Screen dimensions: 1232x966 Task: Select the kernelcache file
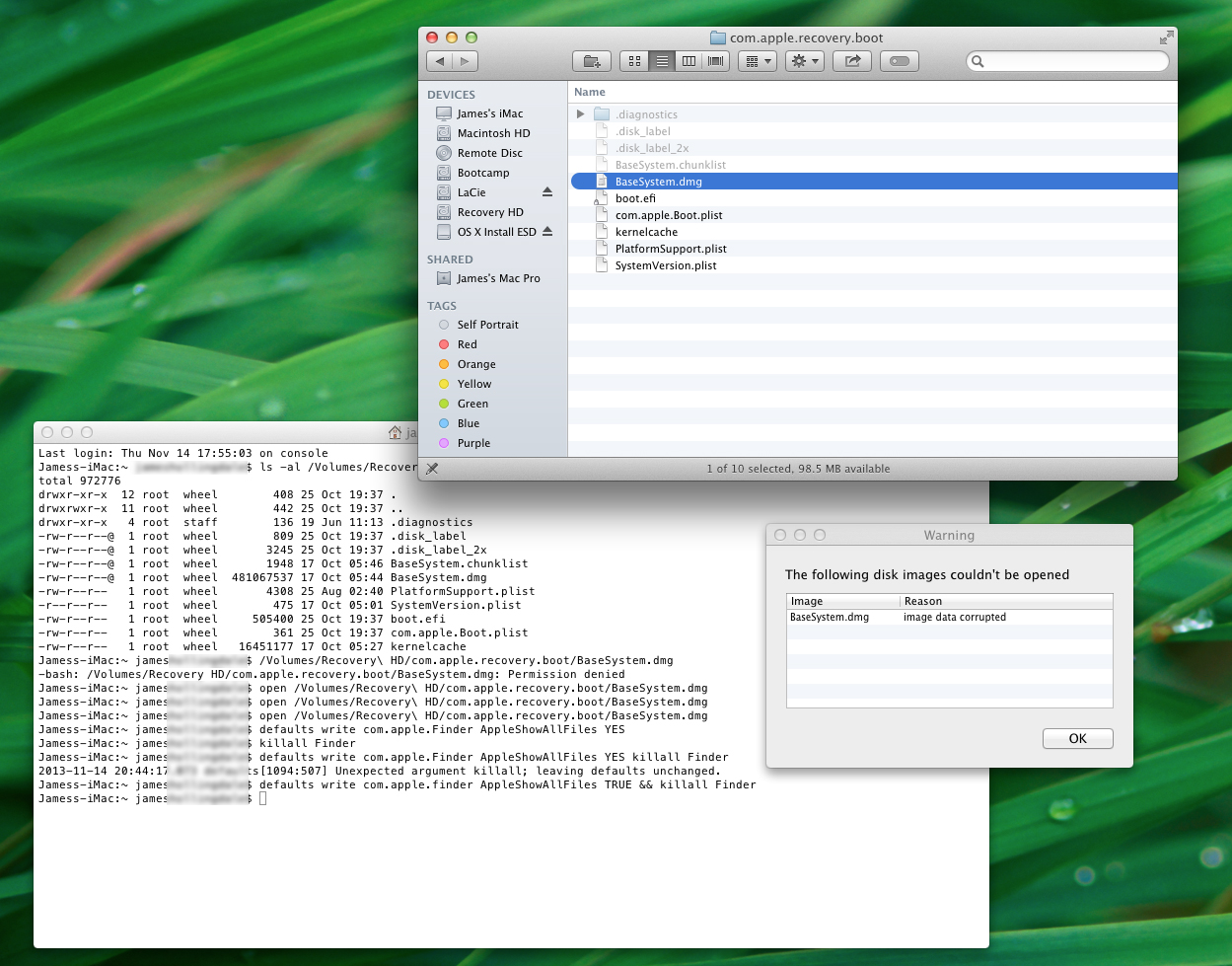tap(646, 232)
